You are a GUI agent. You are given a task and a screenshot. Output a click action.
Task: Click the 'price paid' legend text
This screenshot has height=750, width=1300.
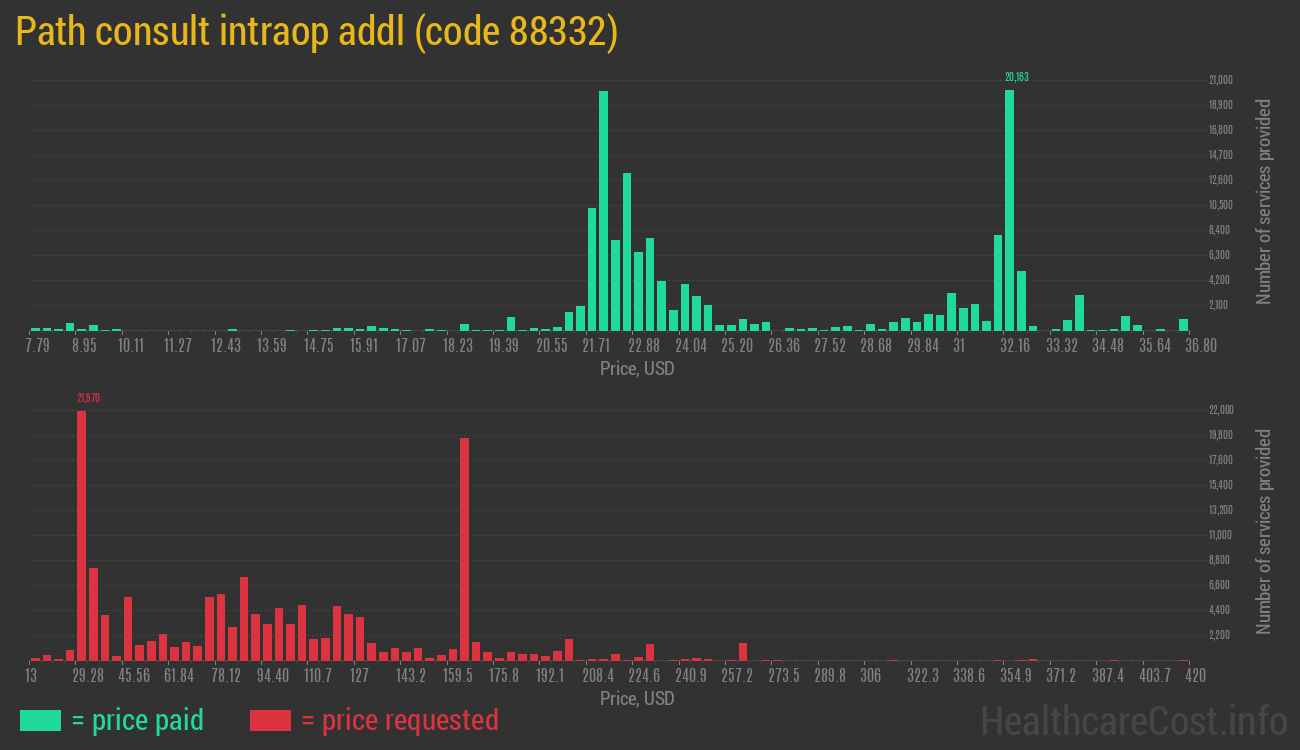tap(138, 720)
